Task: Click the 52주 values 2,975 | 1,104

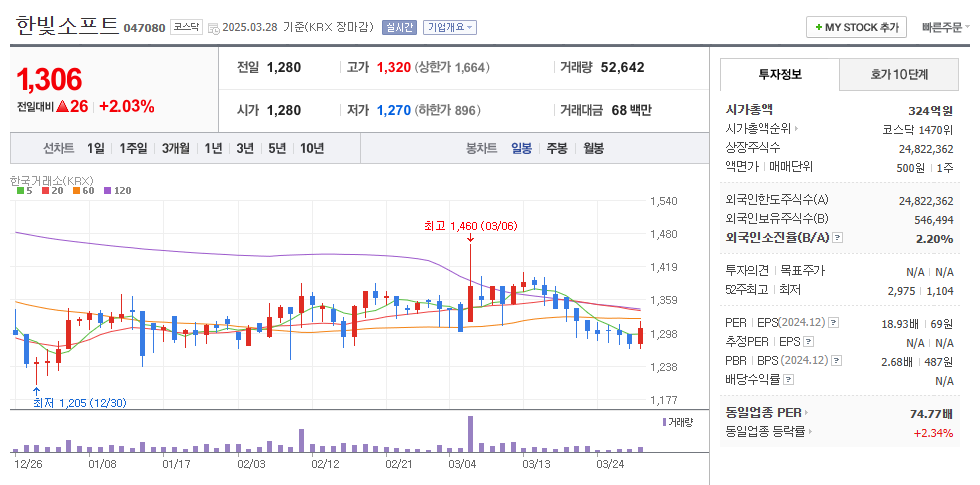Action: click(x=921, y=291)
